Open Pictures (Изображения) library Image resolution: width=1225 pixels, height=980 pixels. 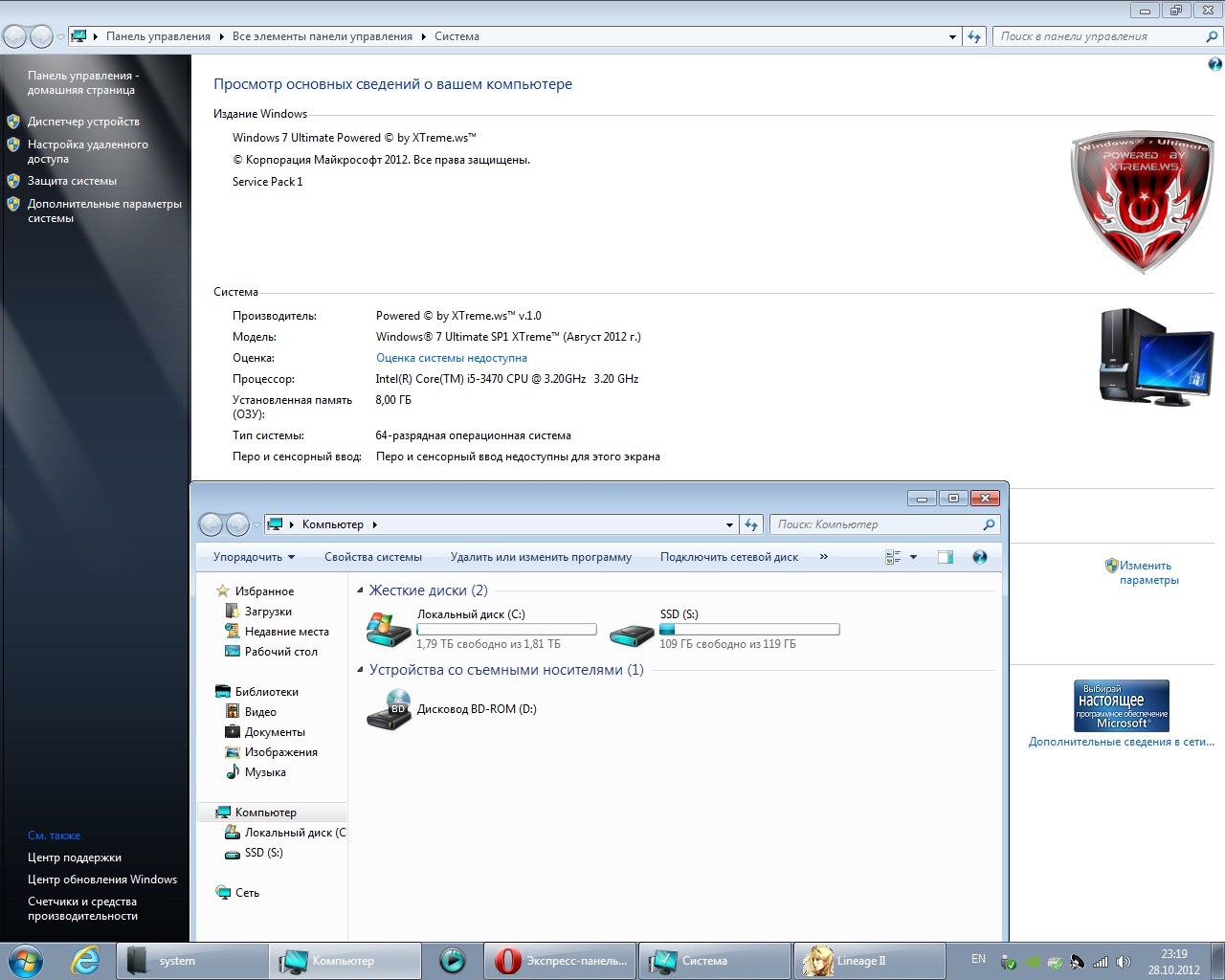click(280, 752)
